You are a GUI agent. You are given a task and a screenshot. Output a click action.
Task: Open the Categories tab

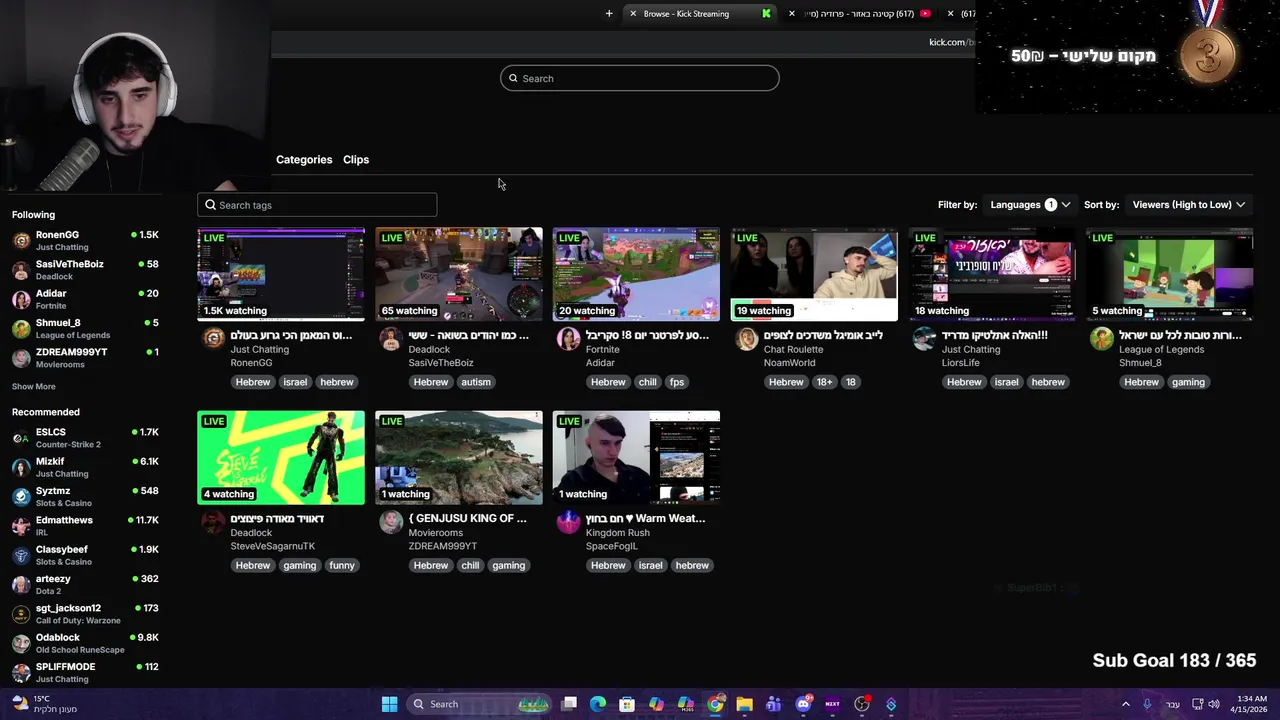coord(304,160)
